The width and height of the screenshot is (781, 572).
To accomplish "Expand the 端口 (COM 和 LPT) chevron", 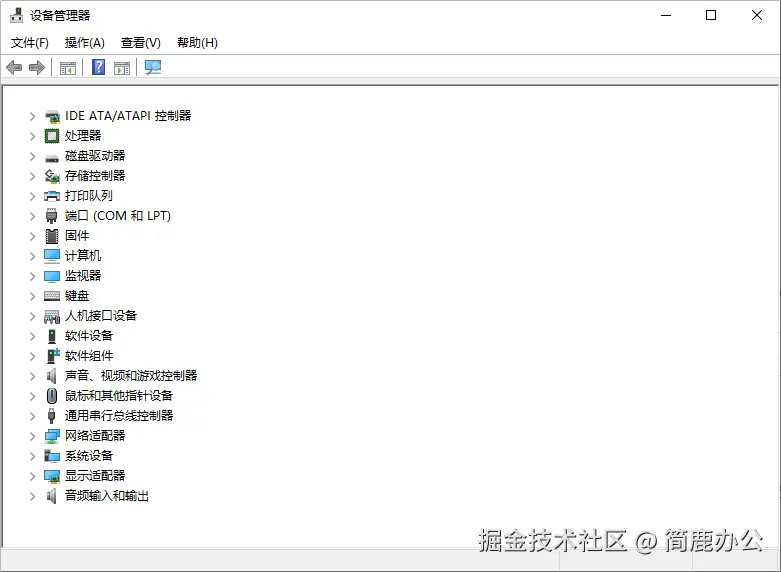I will coord(32,216).
